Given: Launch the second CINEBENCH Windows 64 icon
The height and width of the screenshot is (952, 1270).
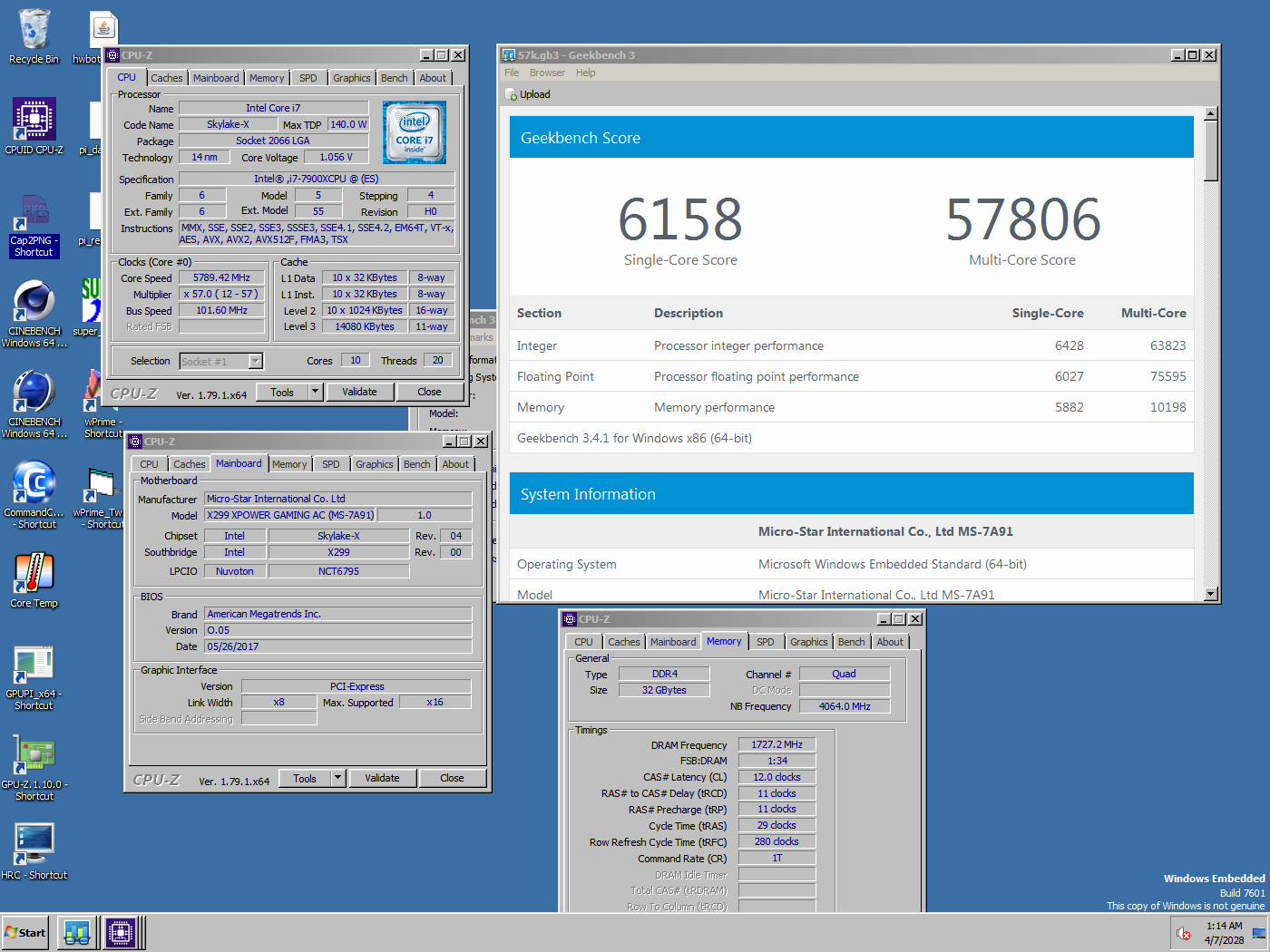Looking at the screenshot, I should pyautogui.click(x=34, y=404).
